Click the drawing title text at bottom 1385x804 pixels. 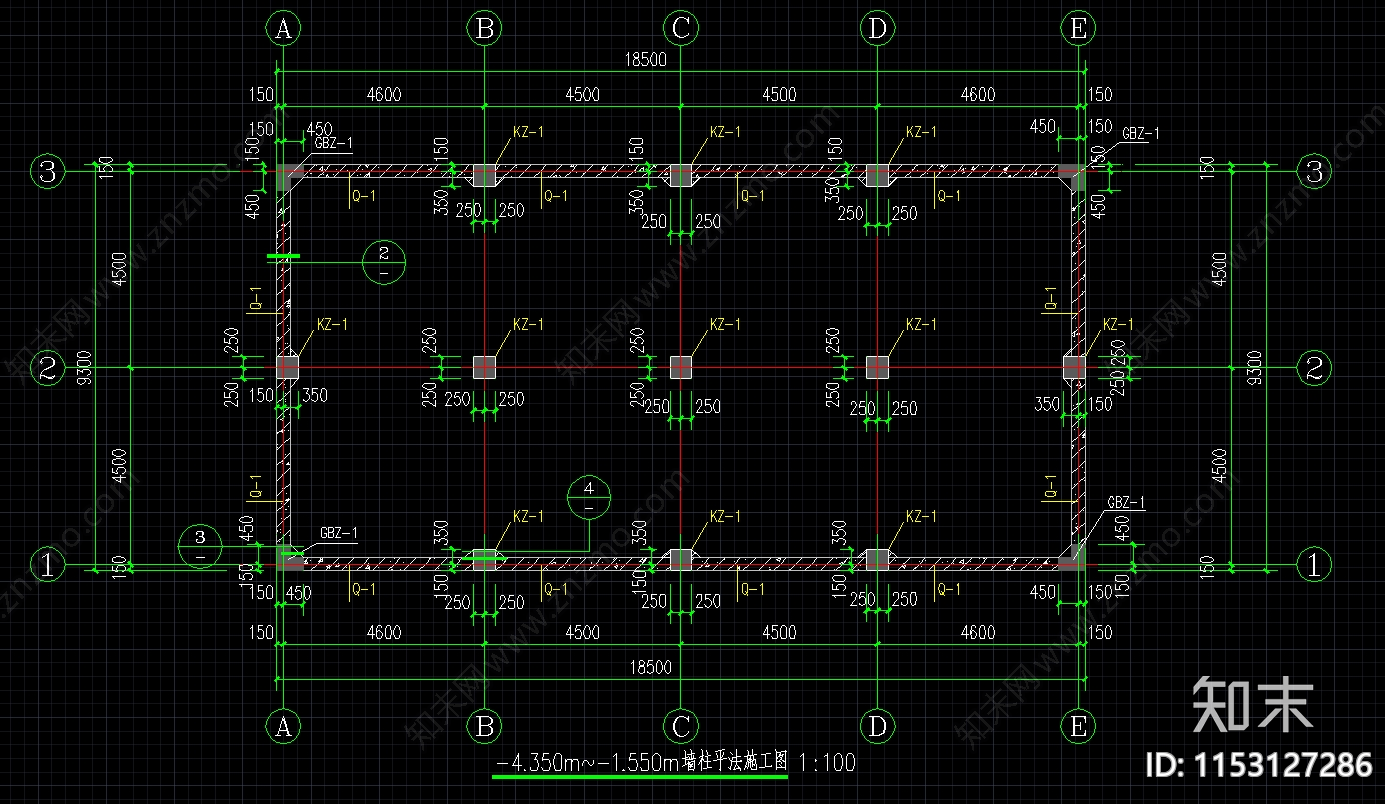[642, 763]
